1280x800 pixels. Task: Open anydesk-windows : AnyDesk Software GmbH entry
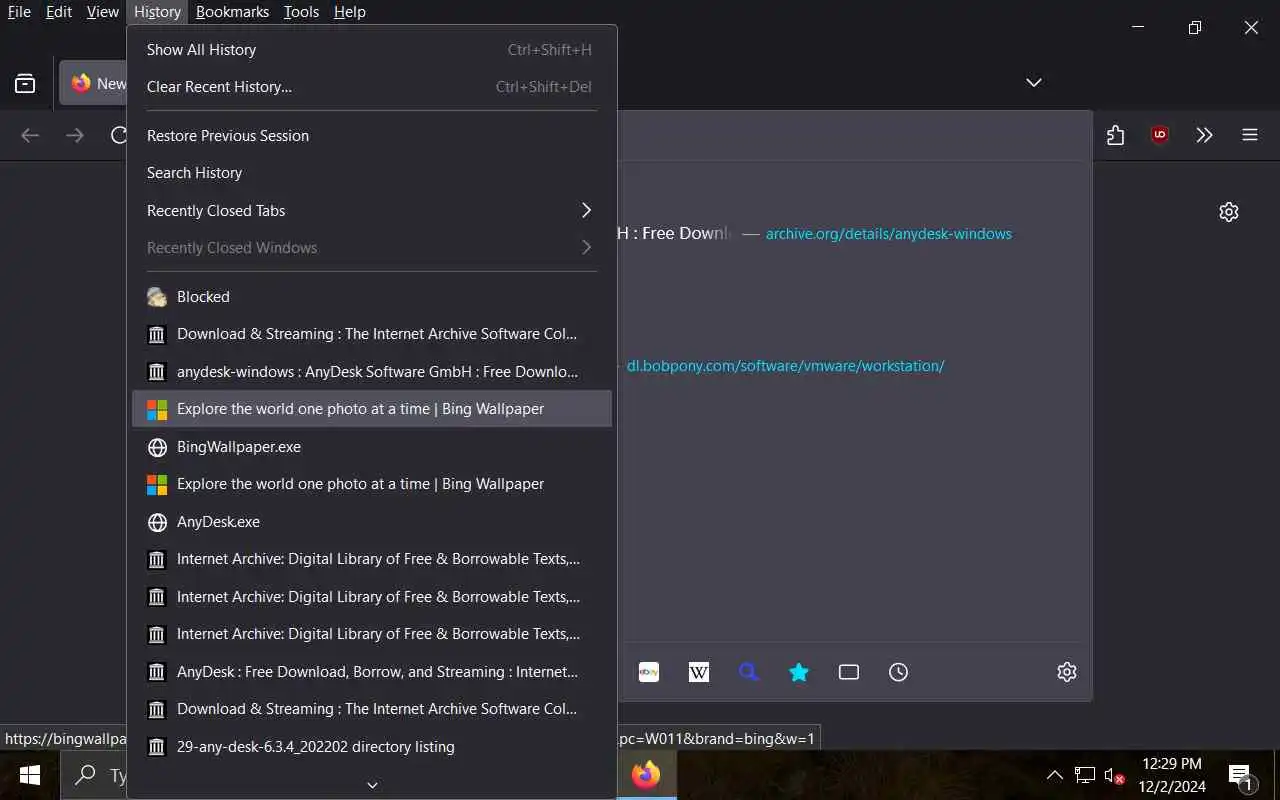(372, 372)
